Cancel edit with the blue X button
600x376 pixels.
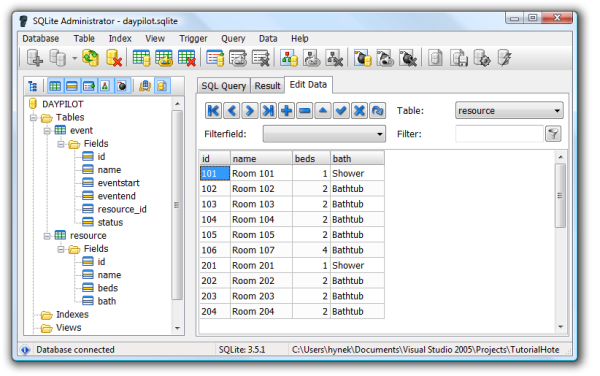359,111
